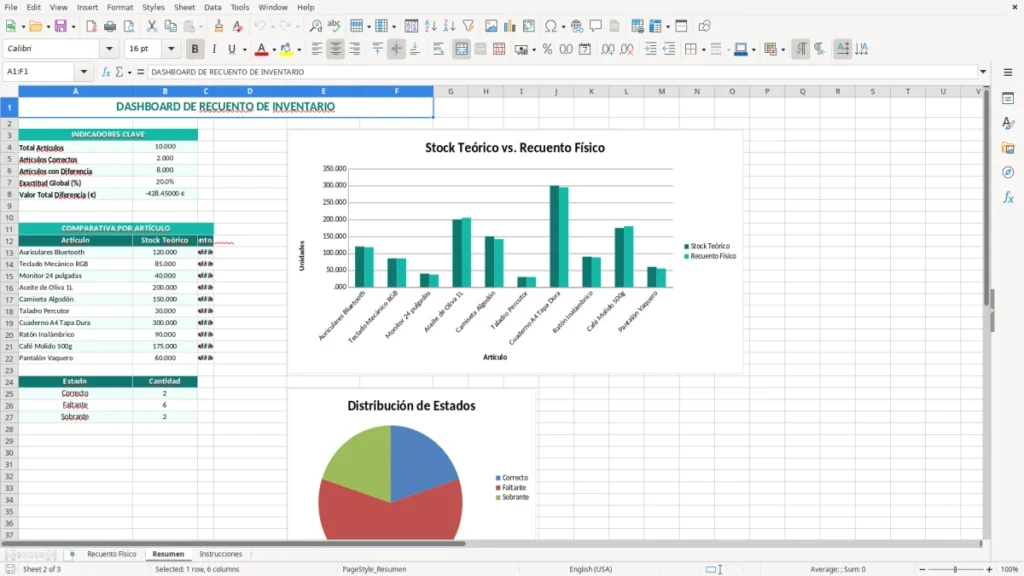
Task: Click the zoom in plus button
Action: click(x=989, y=569)
